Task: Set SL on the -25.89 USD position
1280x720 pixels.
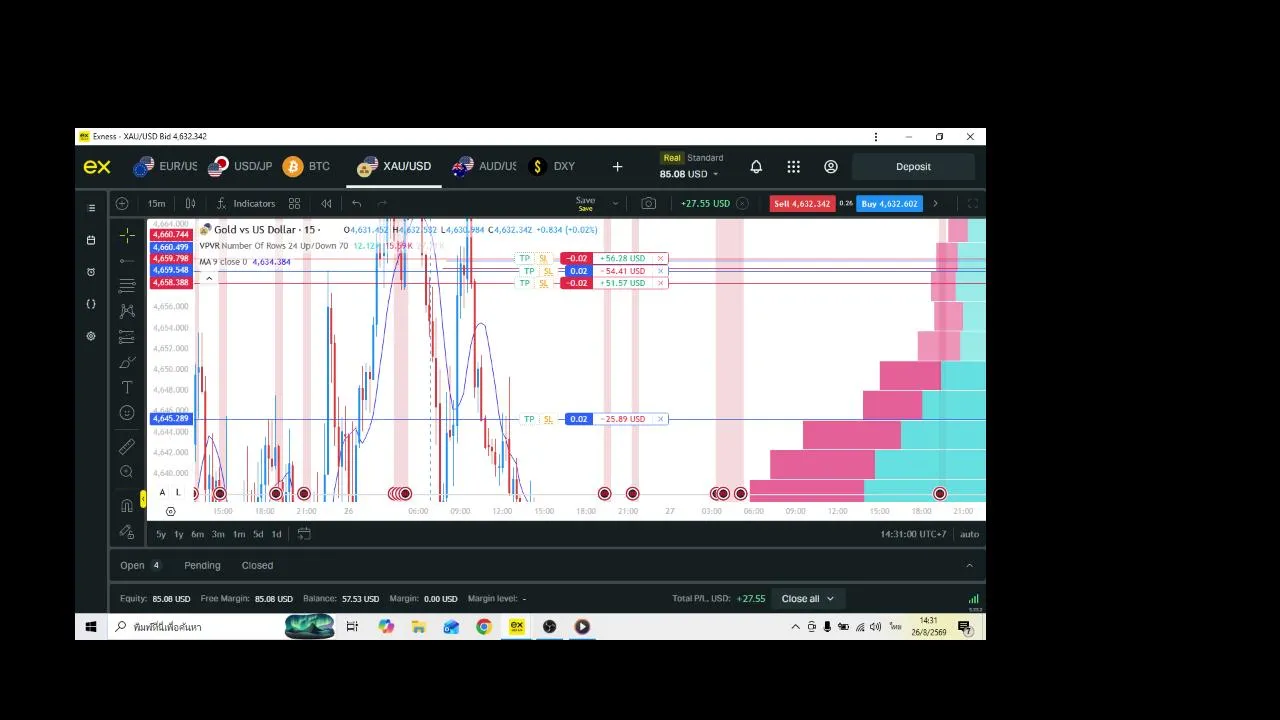Action: pos(548,419)
